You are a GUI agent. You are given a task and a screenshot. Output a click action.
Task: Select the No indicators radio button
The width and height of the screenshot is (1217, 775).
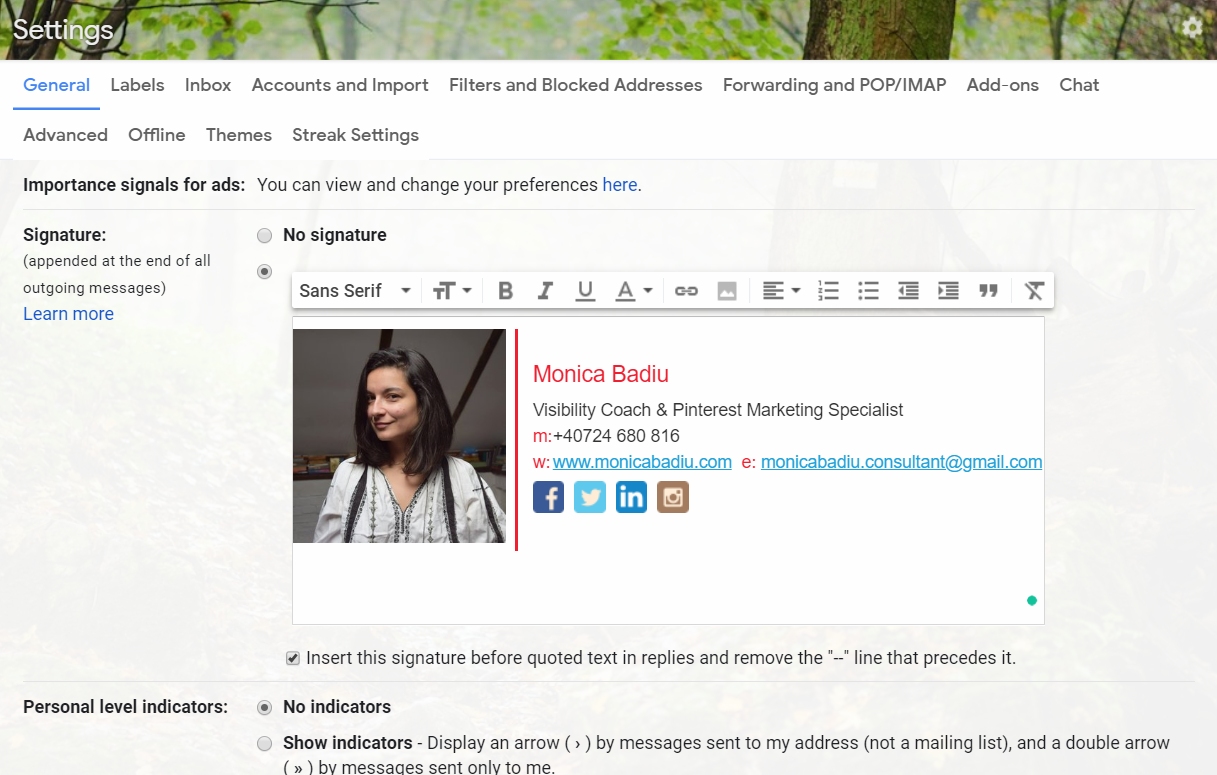pyautogui.click(x=264, y=708)
